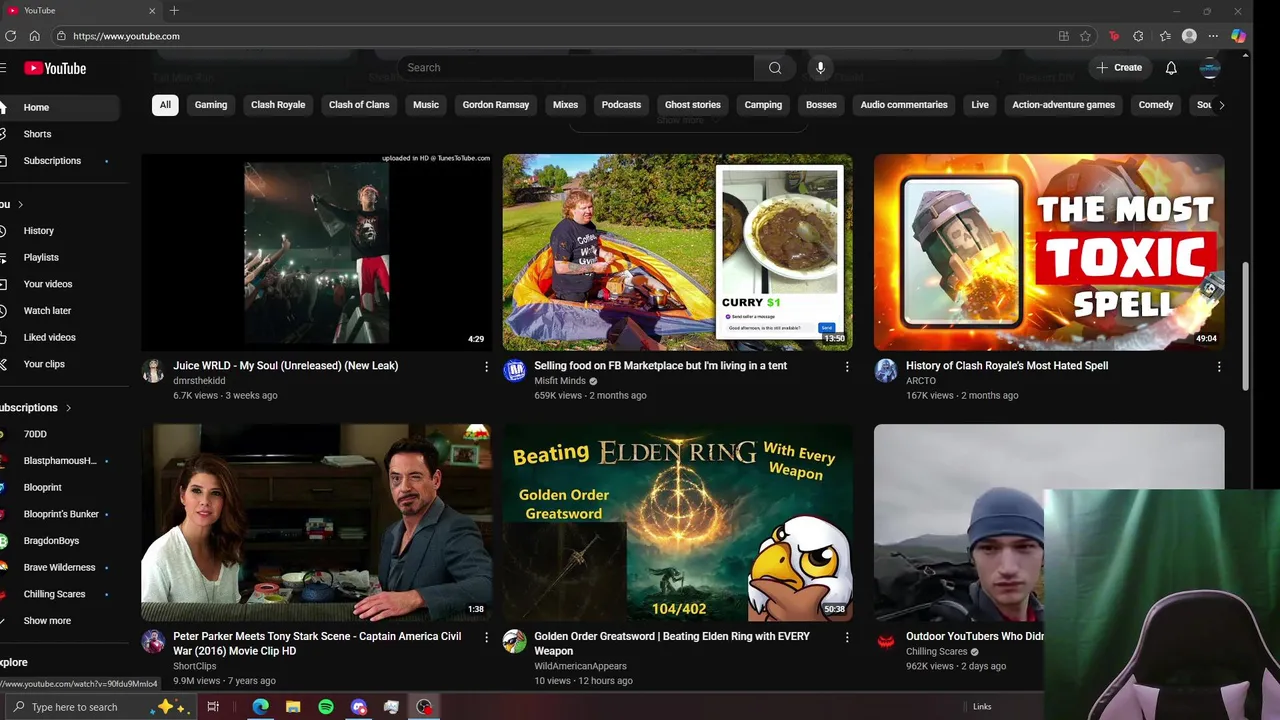Open Misfit Minds channel name link
1280x720 pixels.
pos(560,381)
